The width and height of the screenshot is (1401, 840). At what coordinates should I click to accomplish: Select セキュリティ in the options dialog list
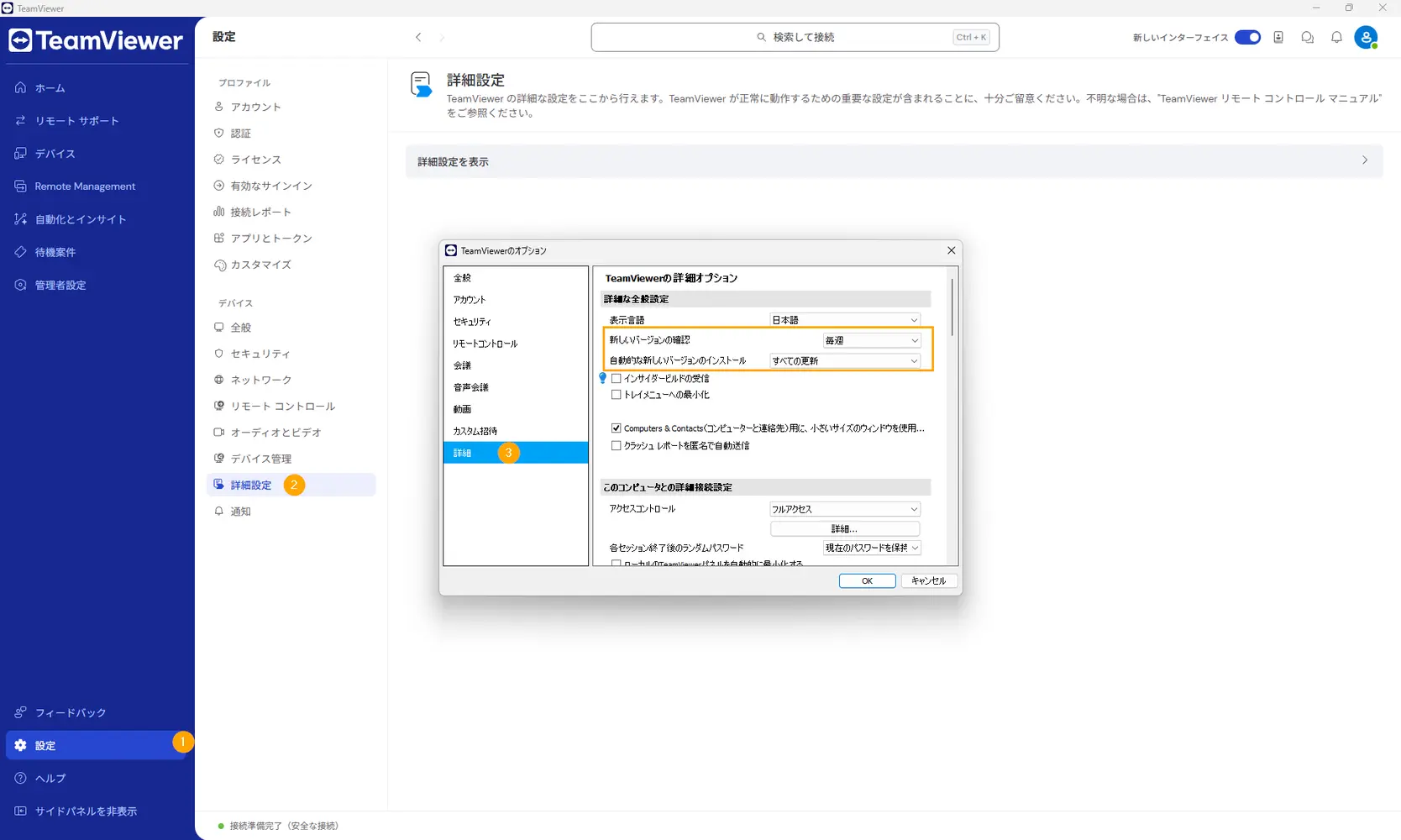tap(516, 321)
